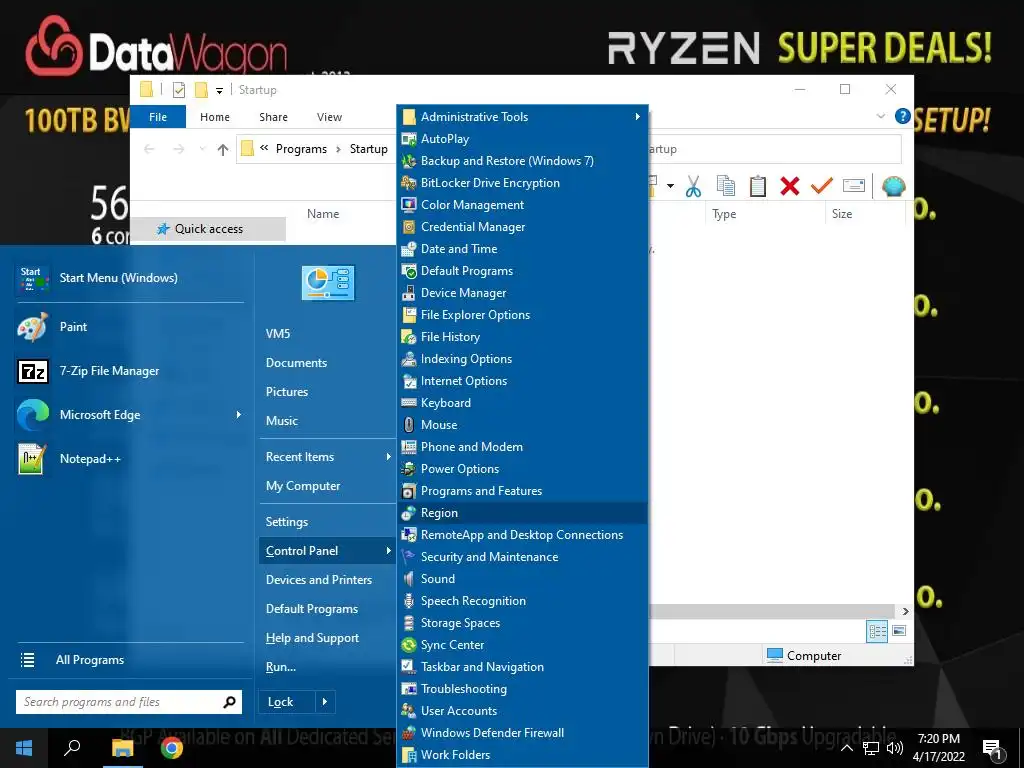1024x768 pixels.
Task: Click the Type column header
Action: (x=724, y=214)
